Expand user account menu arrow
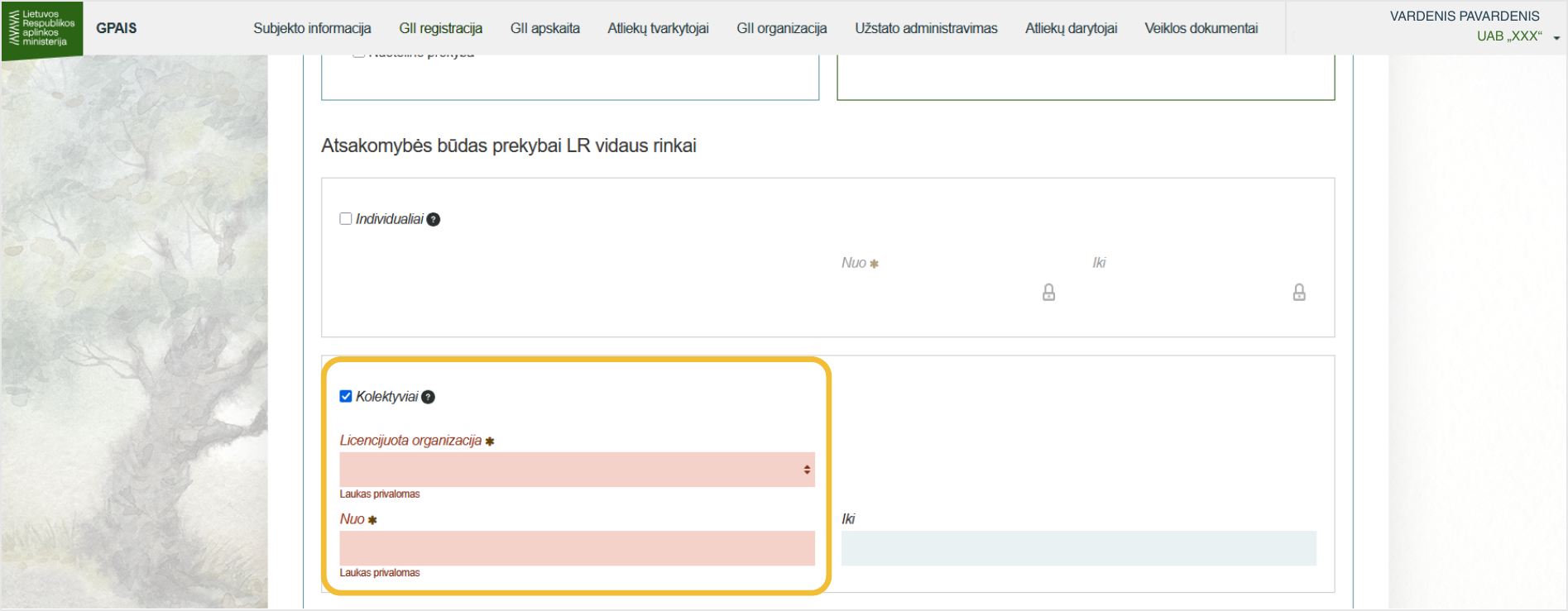The width and height of the screenshot is (1568, 611). point(1556,38)
